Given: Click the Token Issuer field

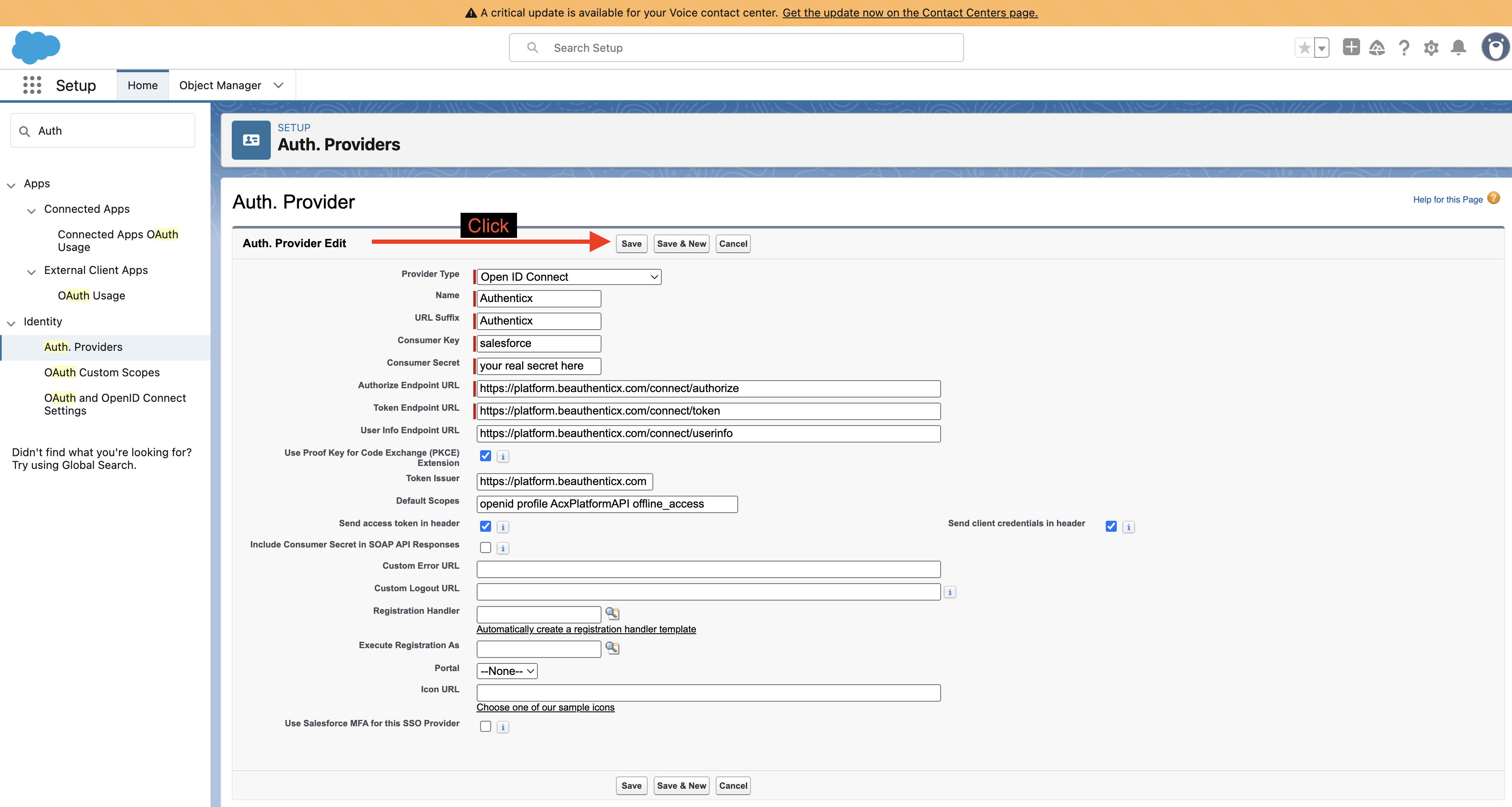Looking at the screenshot, I should coord(565,482).
